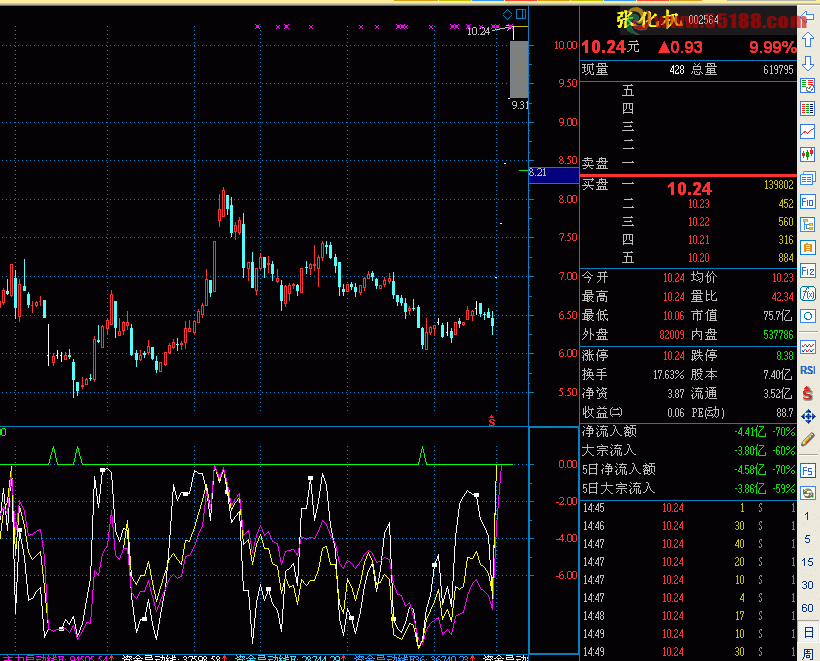Image resolution: width=820 pixels, height=661 pixels.
Task: Switch to 30-minute period
Action: tap(807, 585)
